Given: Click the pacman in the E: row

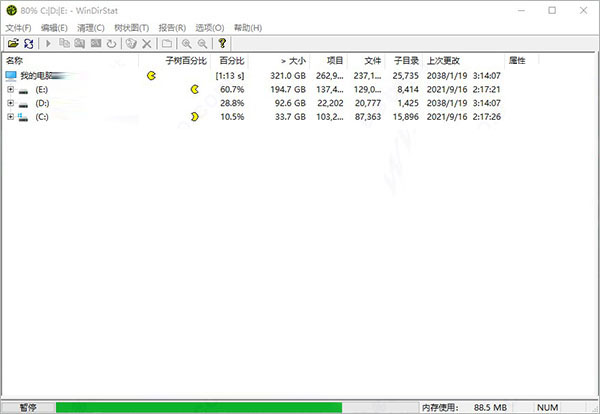Looking at the screenshot, I should click(x=195, y=90).
